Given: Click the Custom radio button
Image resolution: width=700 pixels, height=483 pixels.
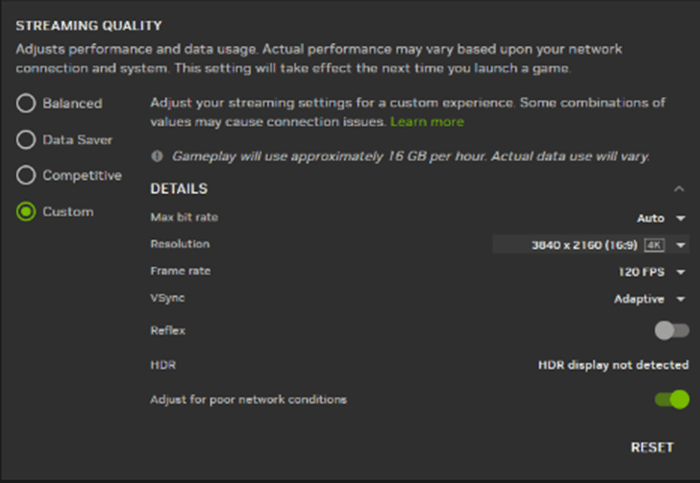Looking at the screenshot, I should [25, 212].
